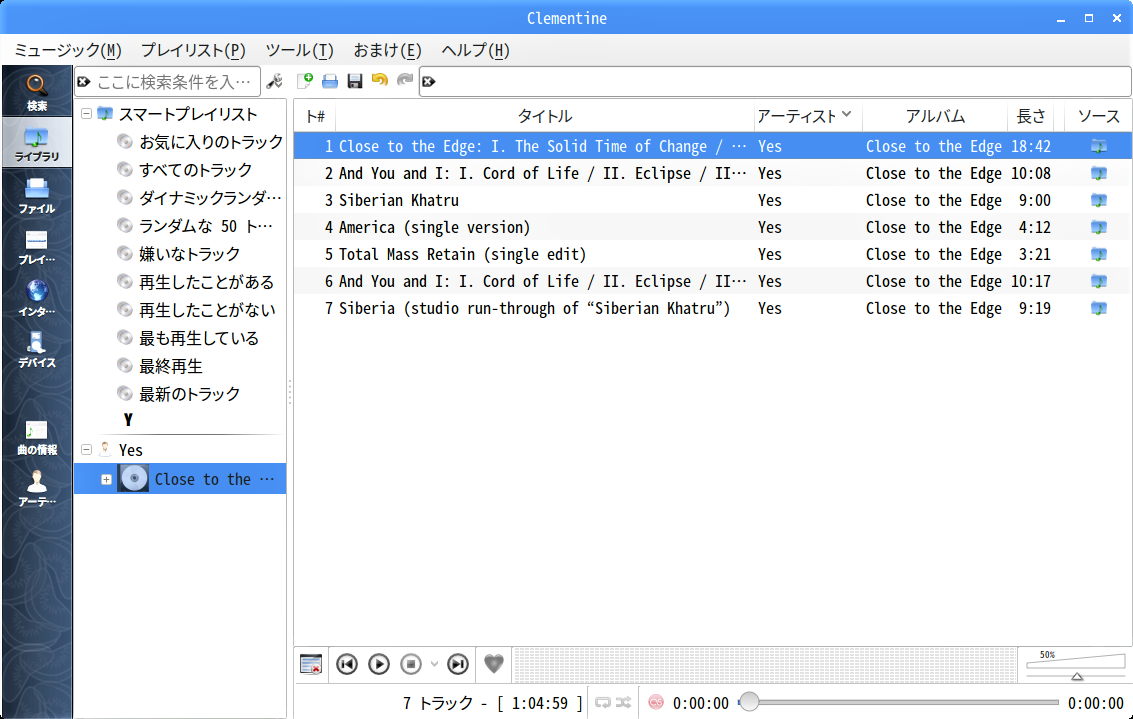Show the アーテ… artist info panel

click(x=37, y=488)
